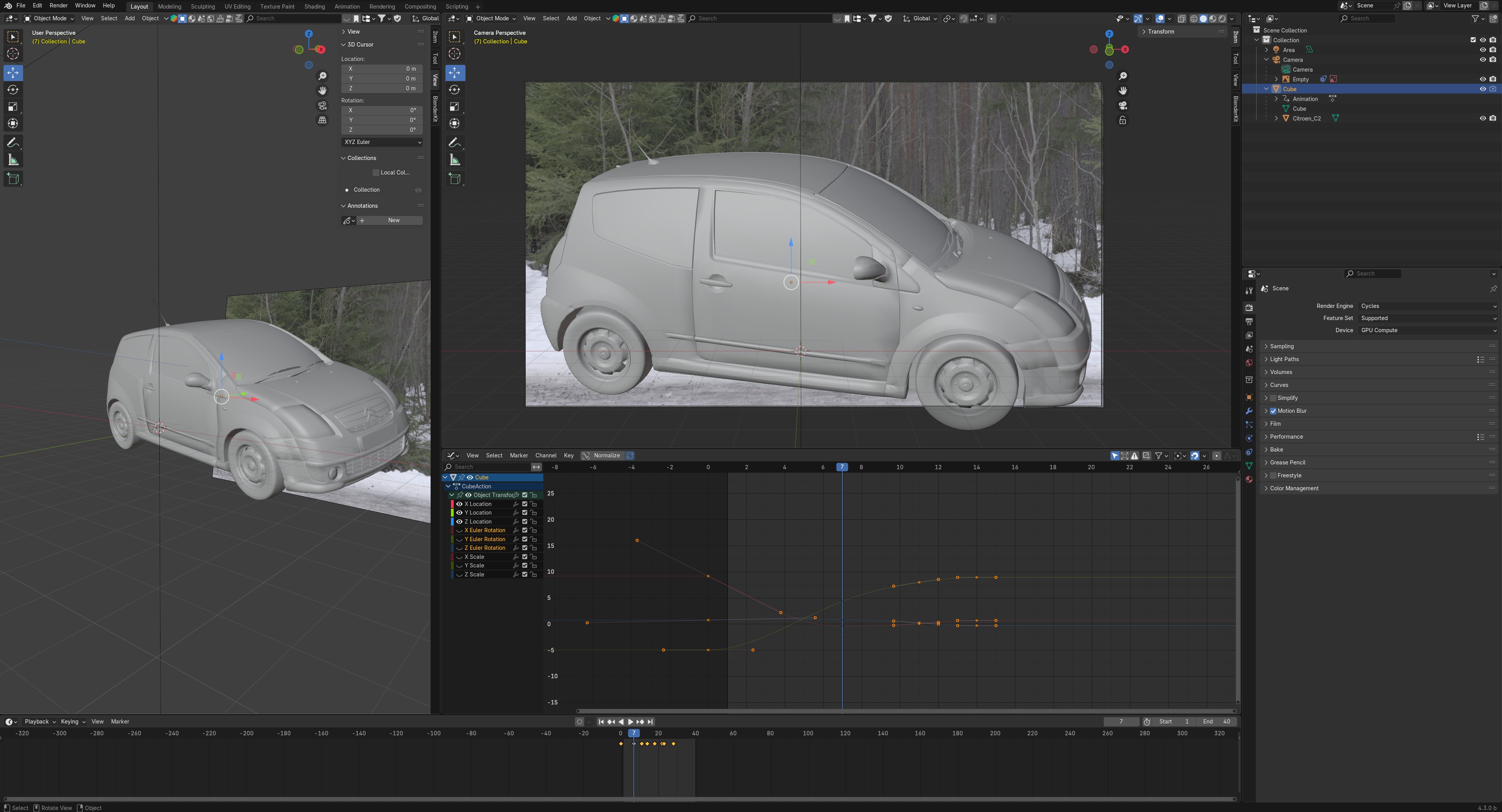Disable the Motion Blur checkbox
Viewport: 1502px width, 812px height.
click(1273, 411)
